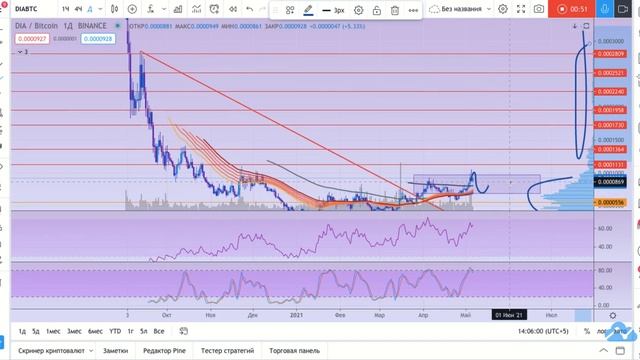Click the DIABTC symbol search
The width and height of the screenshot is (640, 360).
tap(26, 9)
